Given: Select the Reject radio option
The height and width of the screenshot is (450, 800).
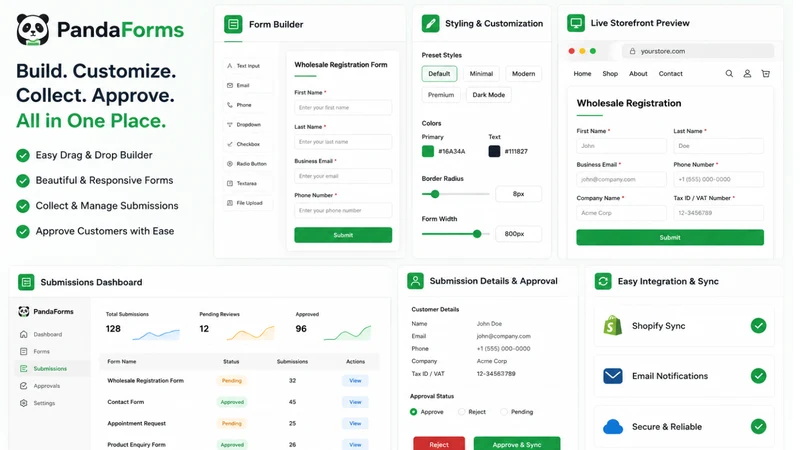Looking at the screenshot, I should click(x=462, y=412).
